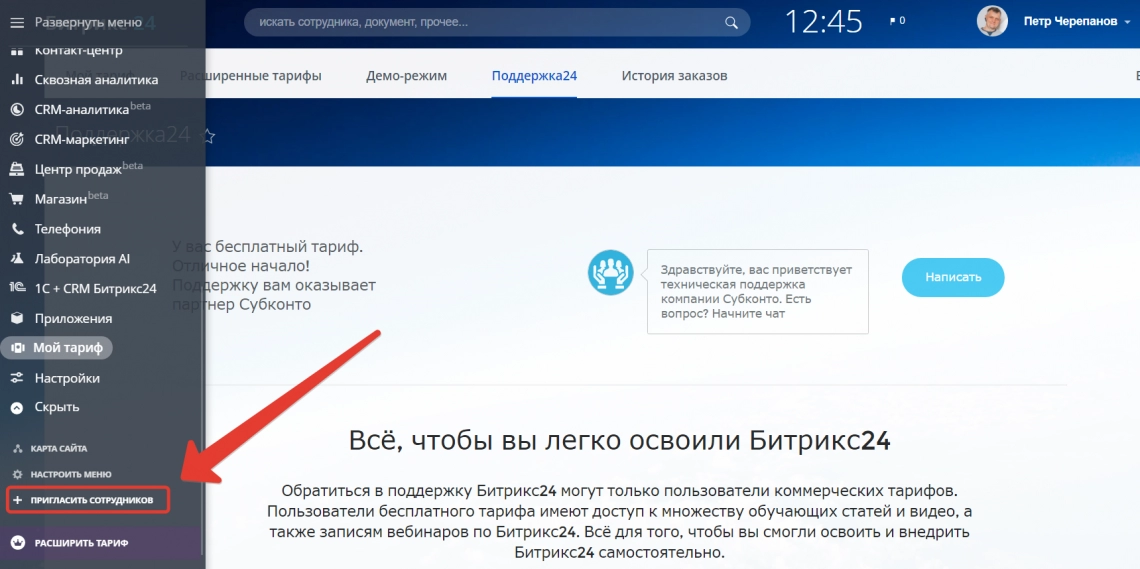Click the CRM-аналитика pie icon
Screen dimensions: 1140x569
click(17, 110)
